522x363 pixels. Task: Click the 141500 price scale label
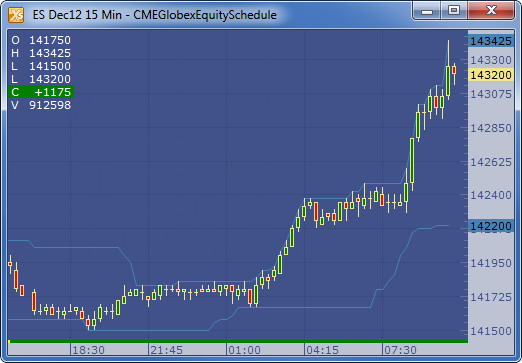point(491,331)
